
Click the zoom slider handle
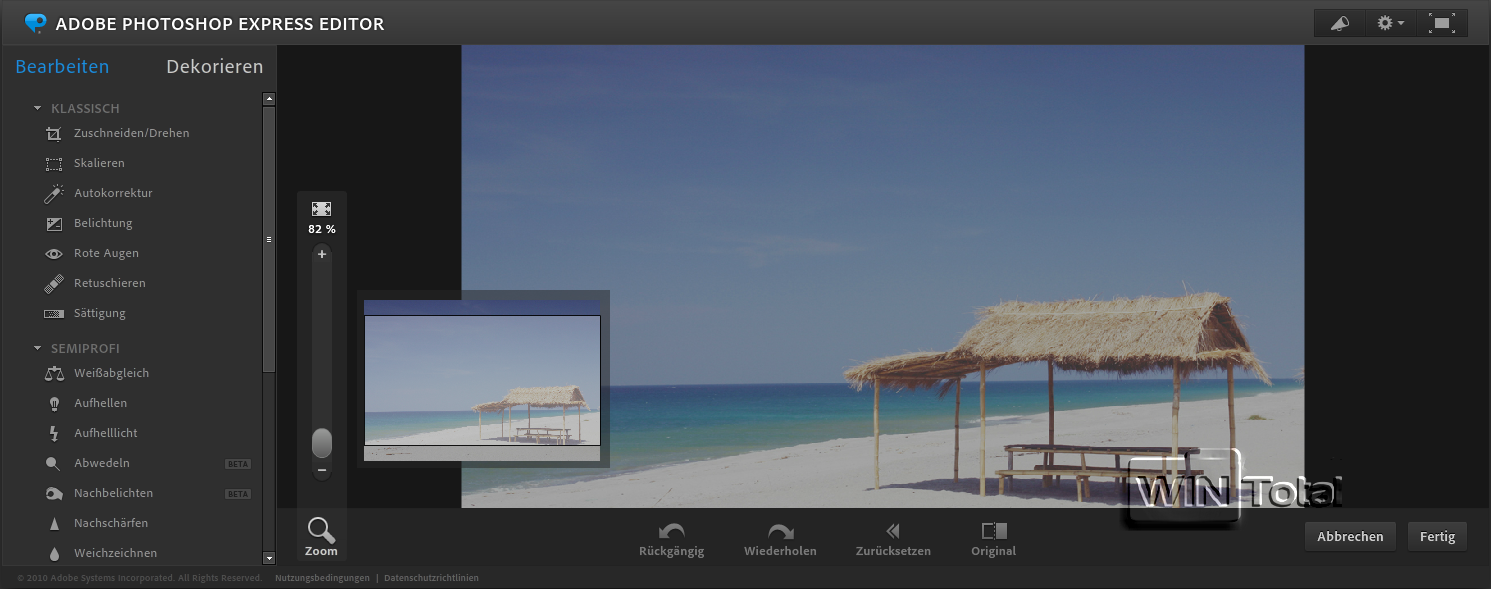(322, 442)
